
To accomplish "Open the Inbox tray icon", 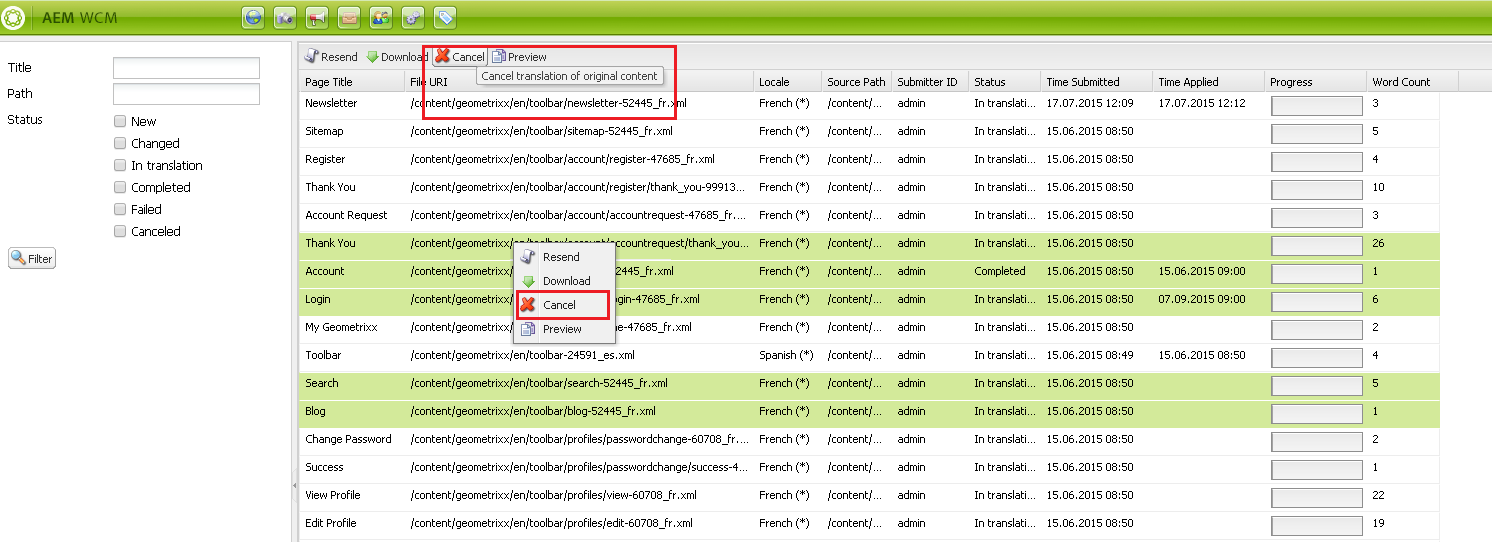I will pyautogui.click(x=349, y=17).
